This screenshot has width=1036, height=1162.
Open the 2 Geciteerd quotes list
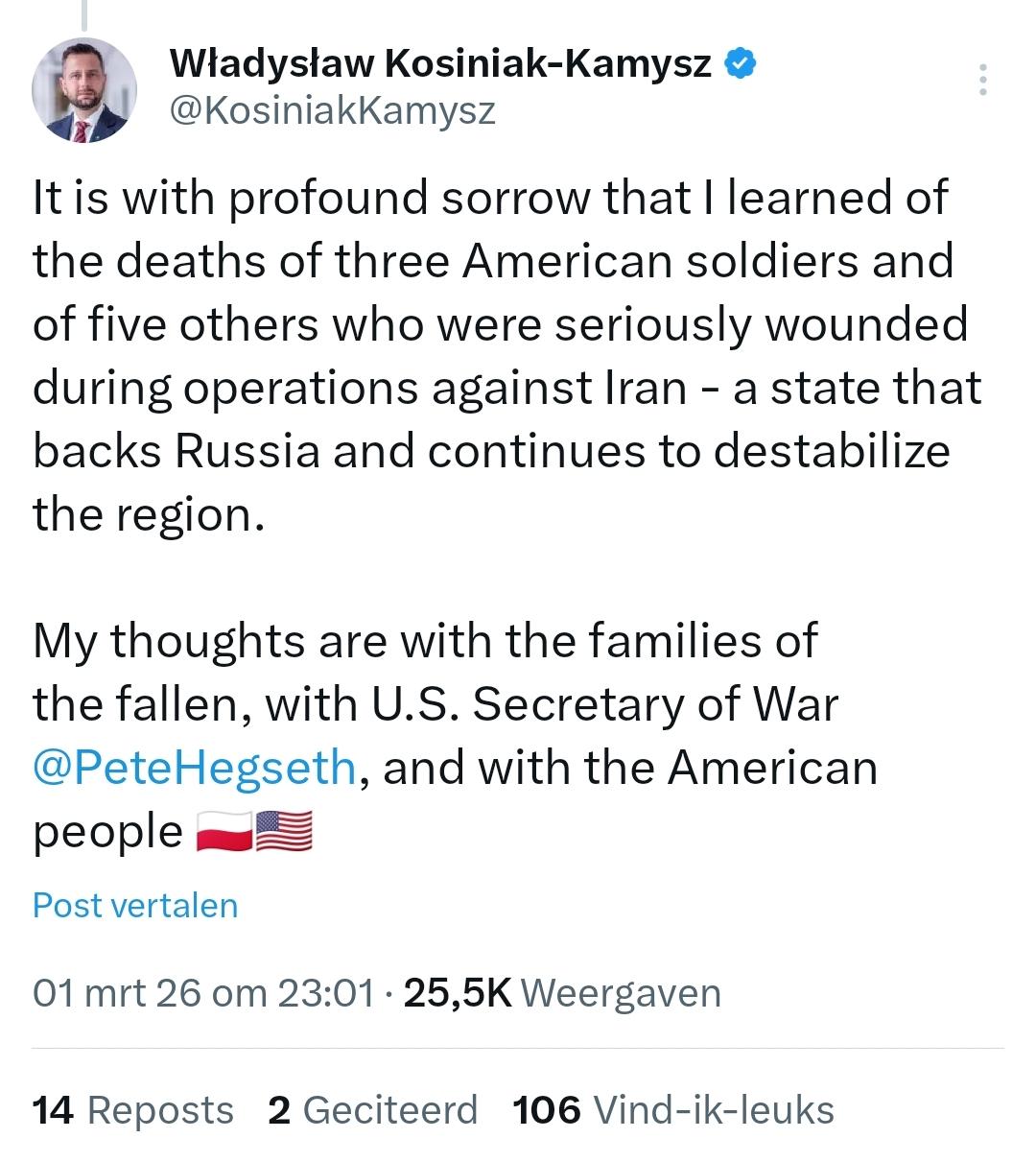point(372,1109)
